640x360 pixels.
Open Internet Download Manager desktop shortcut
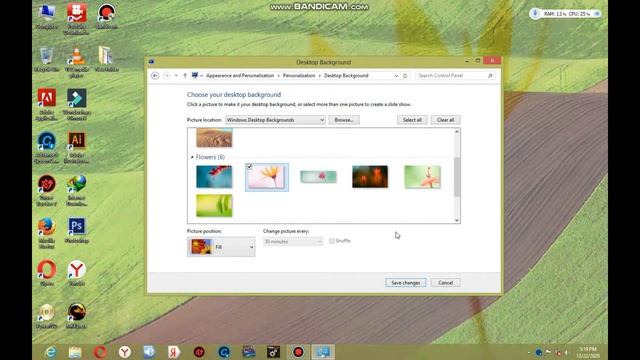(x=76, y=190)
